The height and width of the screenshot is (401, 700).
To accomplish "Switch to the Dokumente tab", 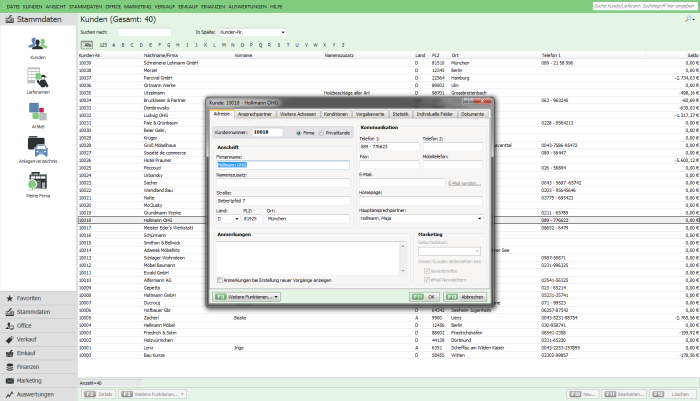I will [472, 114].
